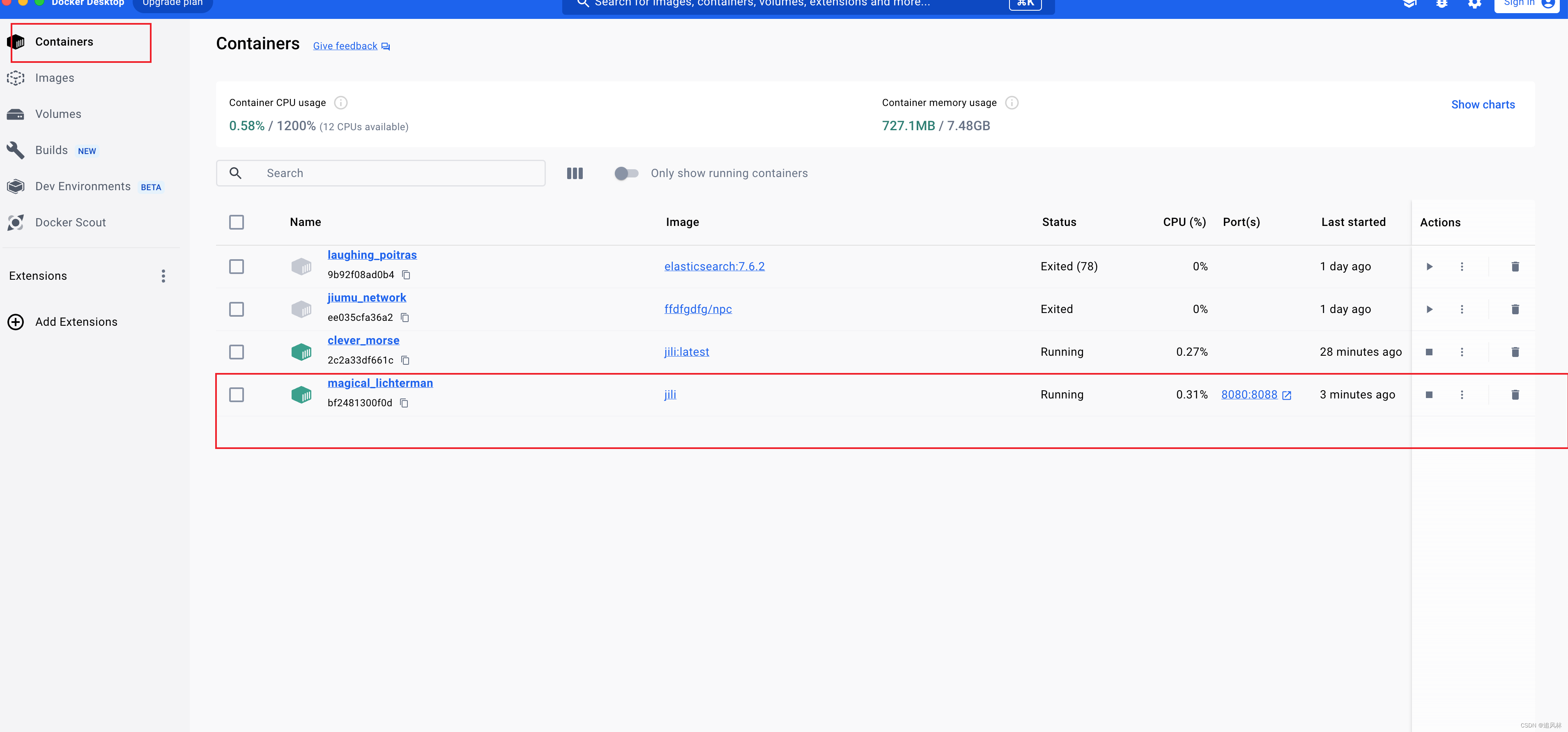Start jiumu_network container
This screenshot has width=1568, height=732.
pyautogui.click(x=1429, y=309)
